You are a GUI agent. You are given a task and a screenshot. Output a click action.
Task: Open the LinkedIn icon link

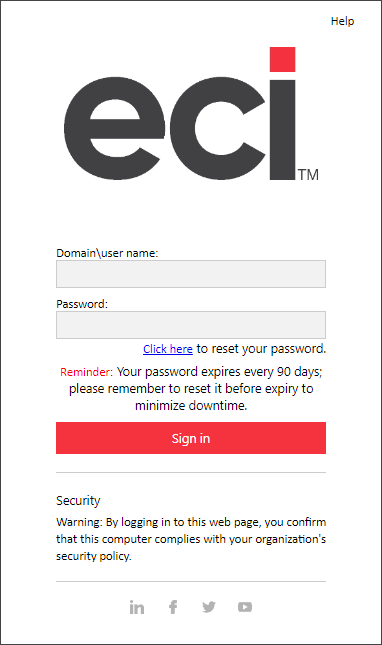coord(137,607)
